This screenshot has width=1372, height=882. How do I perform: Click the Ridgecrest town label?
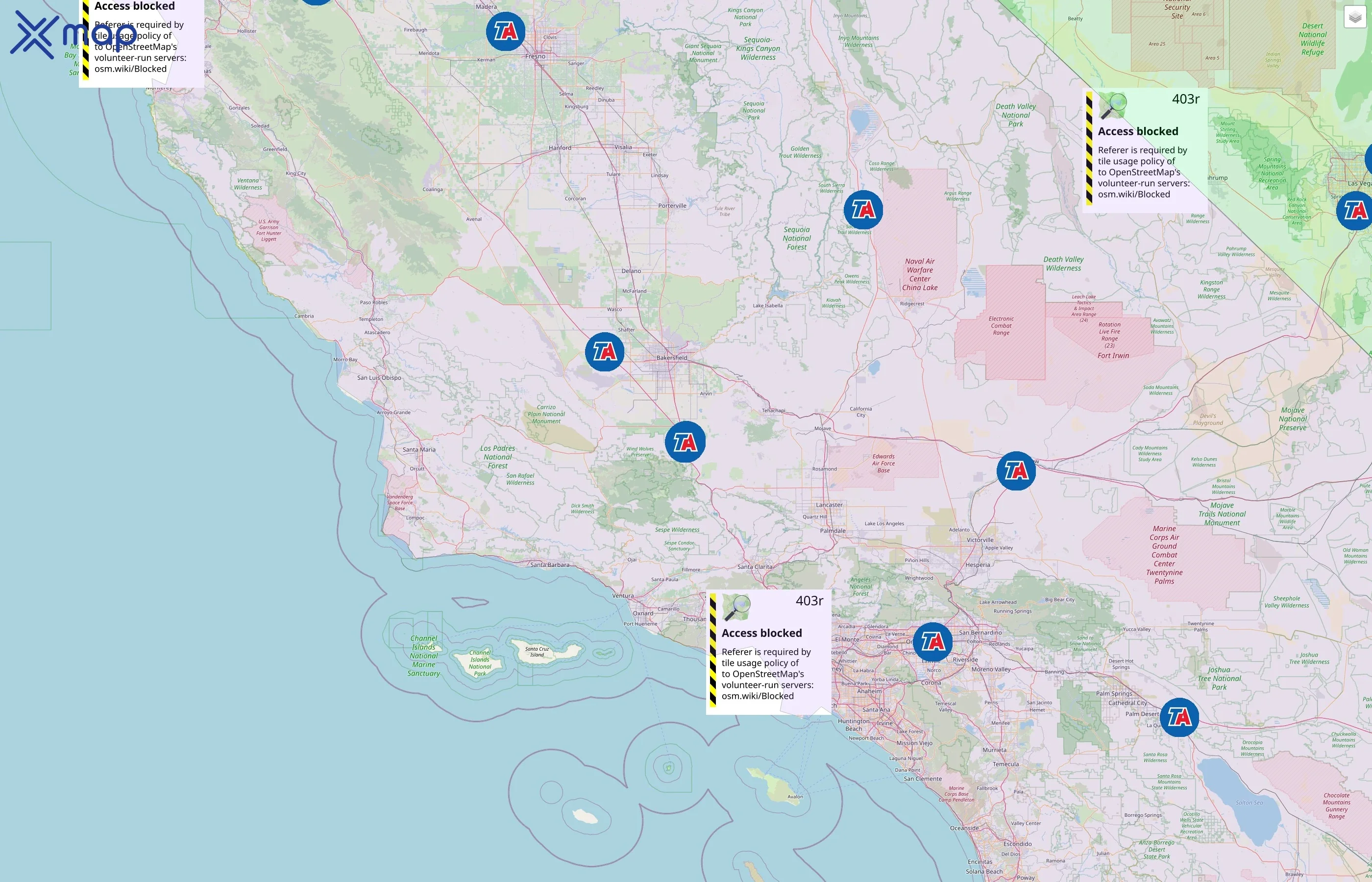pyautogui.click(x=912, y=303)
